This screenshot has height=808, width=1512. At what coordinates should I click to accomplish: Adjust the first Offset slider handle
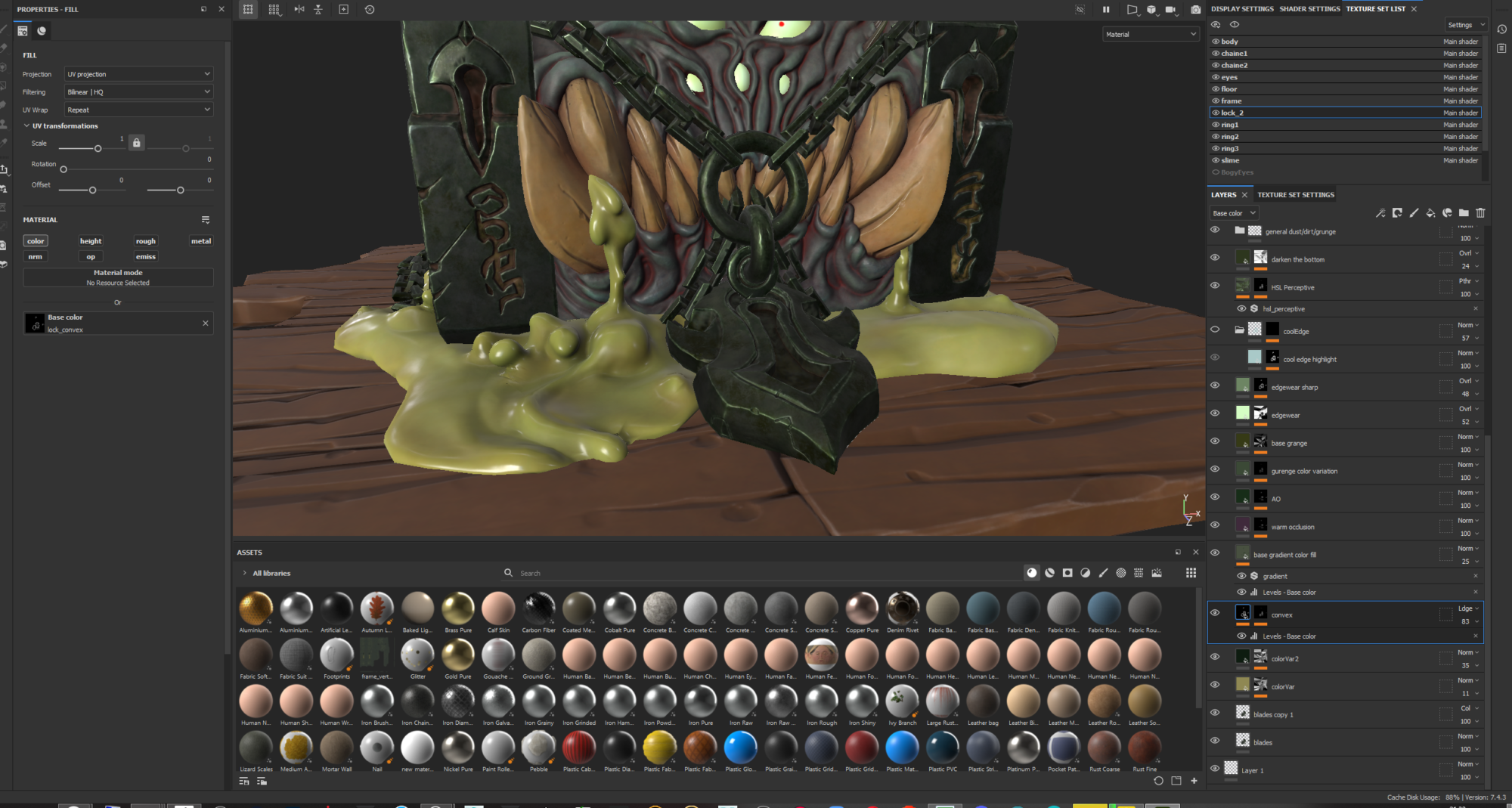click(92, 190)
